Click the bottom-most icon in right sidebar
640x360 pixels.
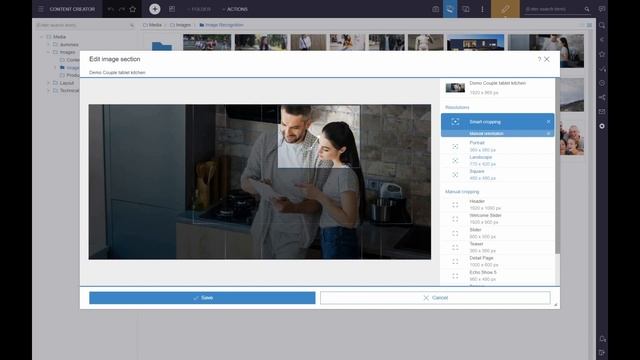(602, 353)
